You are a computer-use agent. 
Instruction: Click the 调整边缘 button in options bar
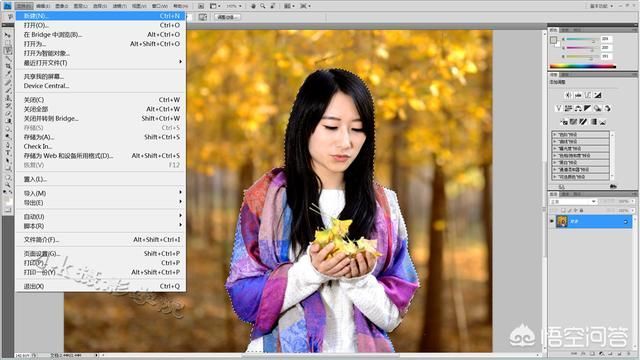pyautogui.click(x=227, y=17)
